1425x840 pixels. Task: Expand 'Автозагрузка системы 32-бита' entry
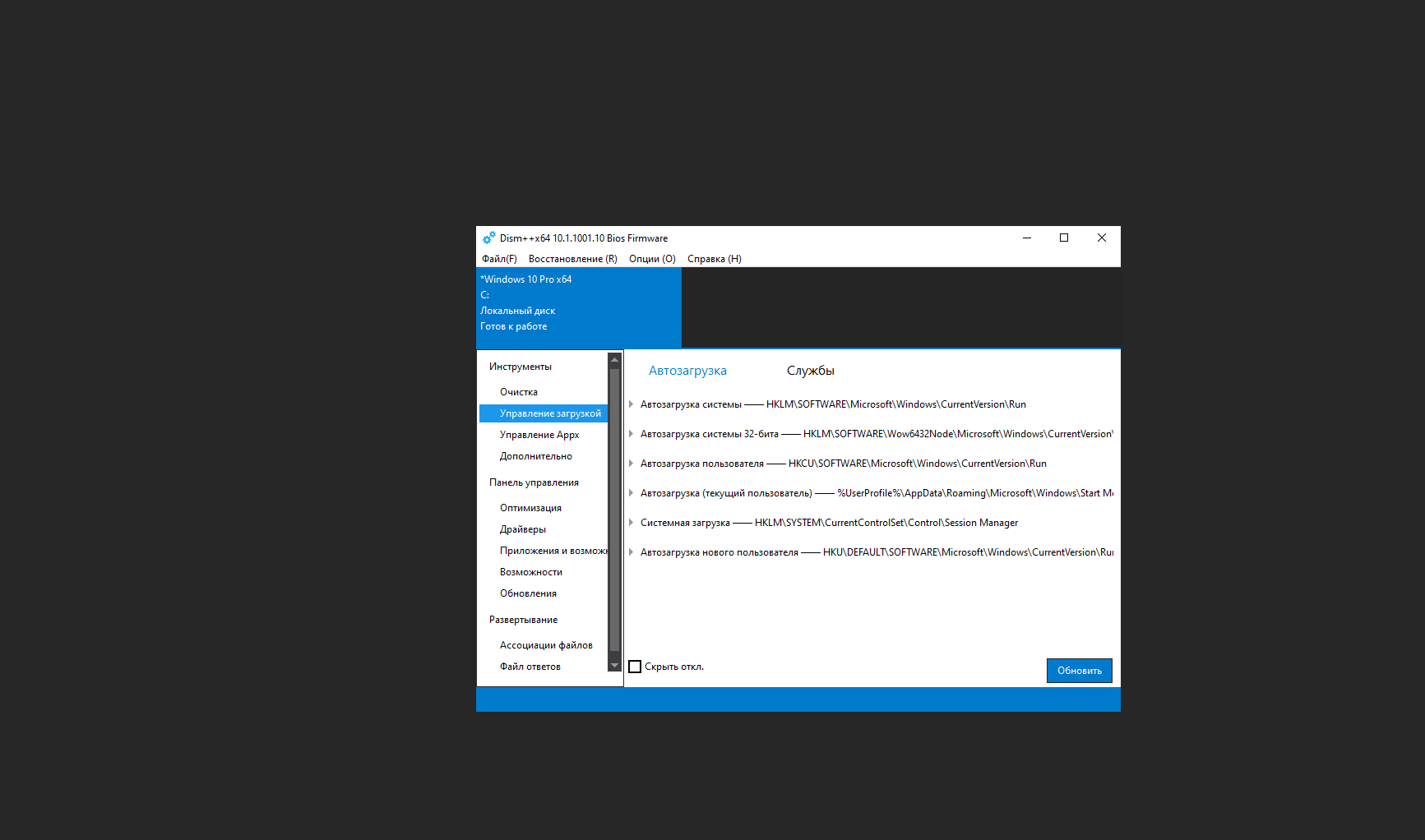pos(632,434)
